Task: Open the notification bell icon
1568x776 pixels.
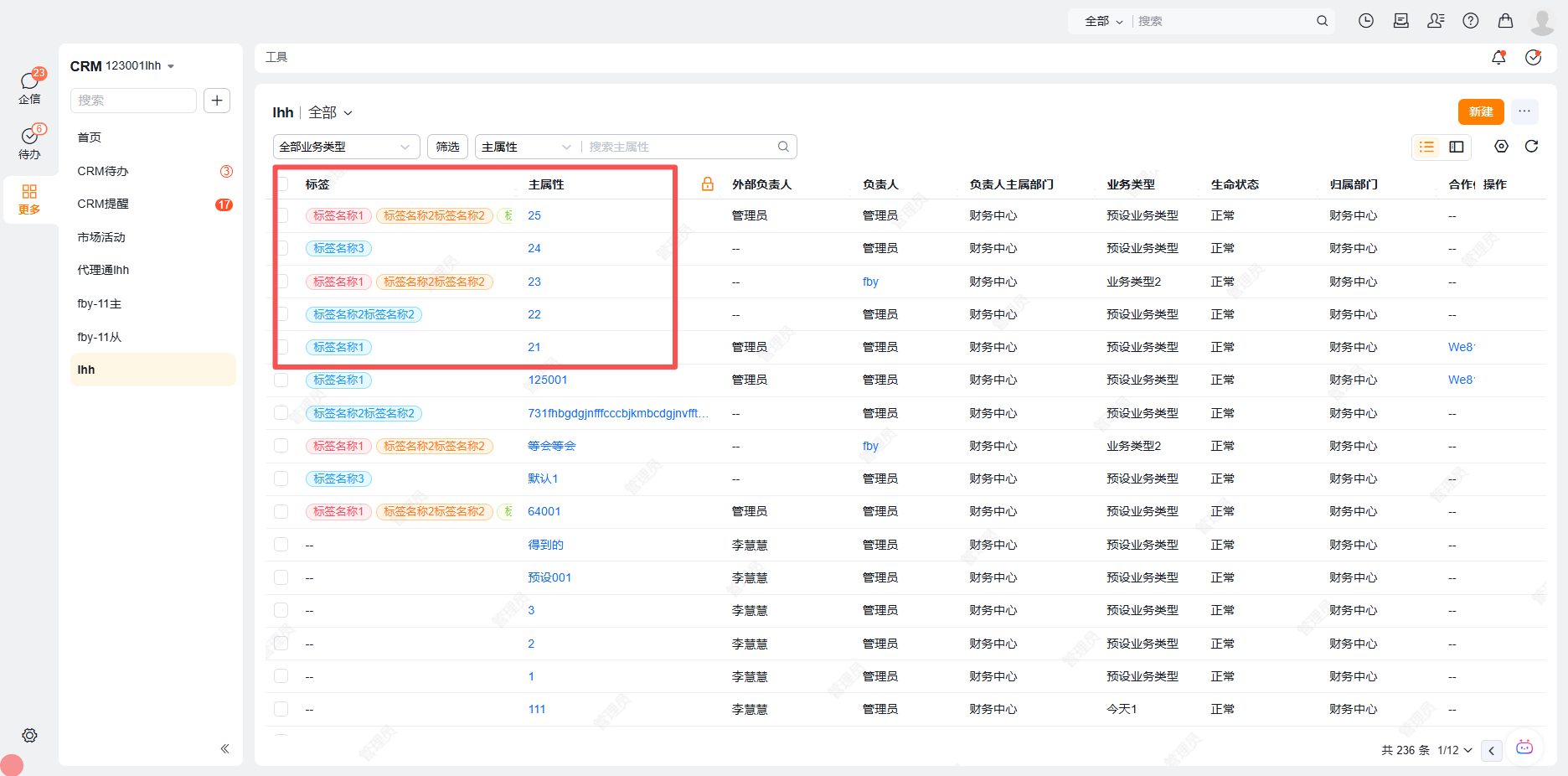Action: [x=1499, y=57]
